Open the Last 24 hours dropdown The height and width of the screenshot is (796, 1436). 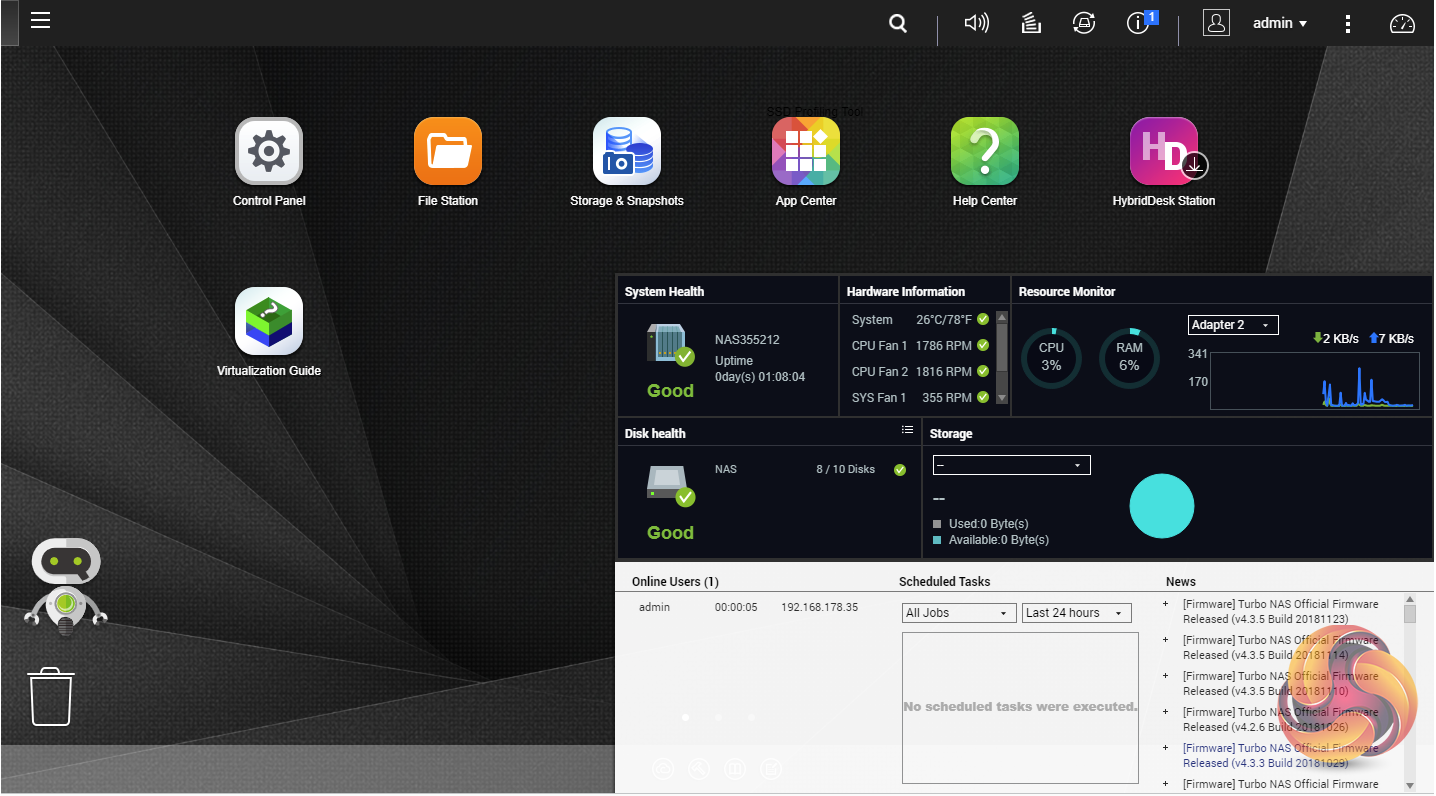coord(1076,613)
